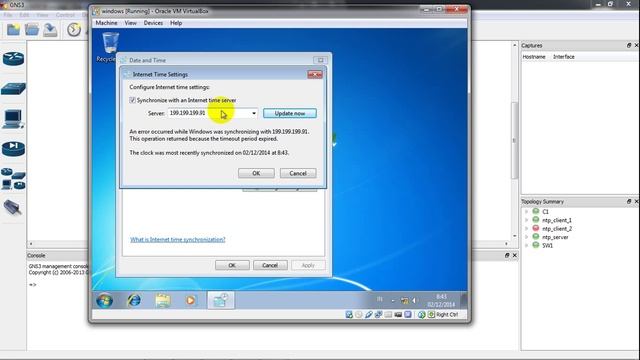This screenshot has width=640, height=360.
Task: Click the GNS3 save project icon
Action: pos(50,30)
